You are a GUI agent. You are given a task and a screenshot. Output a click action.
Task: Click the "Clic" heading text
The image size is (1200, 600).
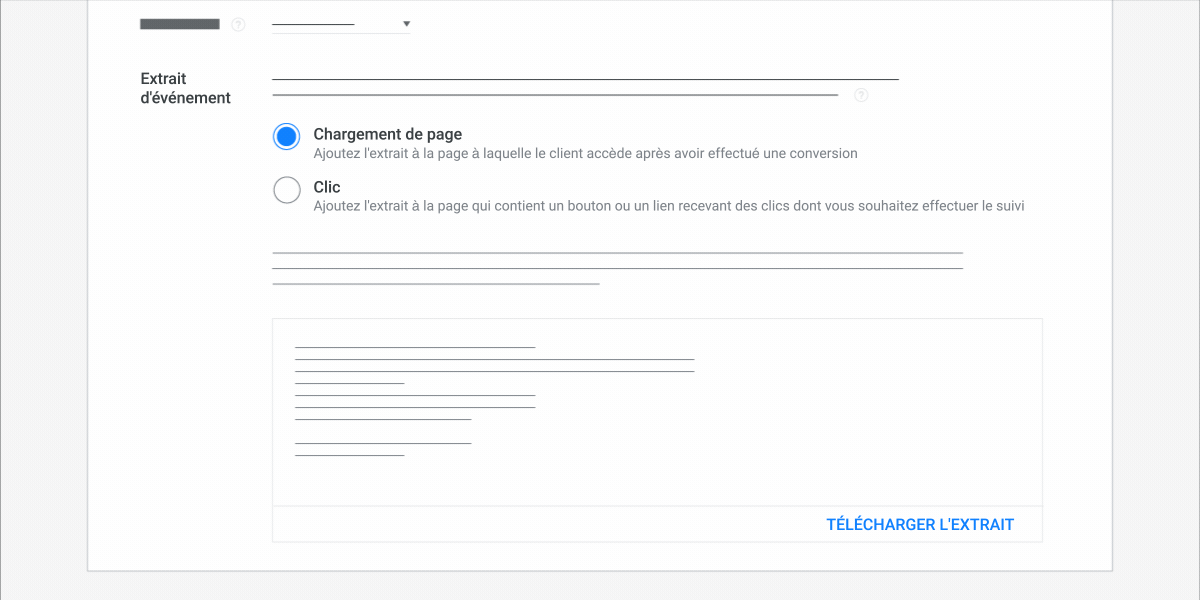[x=327, y=187]
